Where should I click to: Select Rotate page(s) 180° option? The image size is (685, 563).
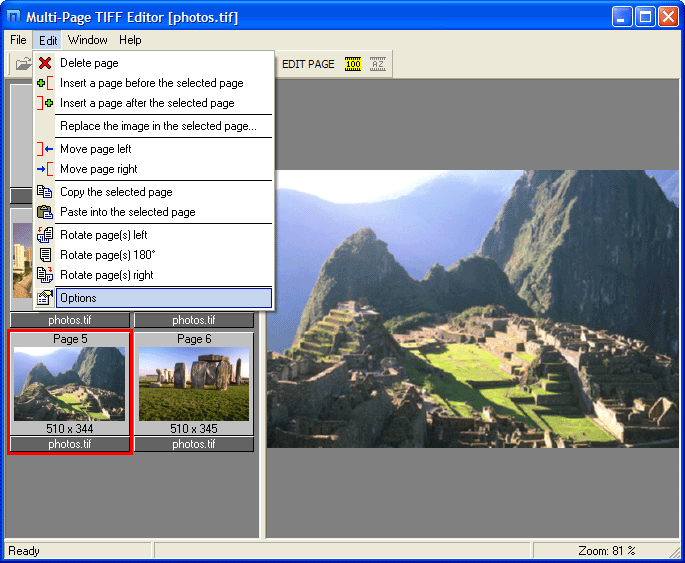(x=107, y=255)
